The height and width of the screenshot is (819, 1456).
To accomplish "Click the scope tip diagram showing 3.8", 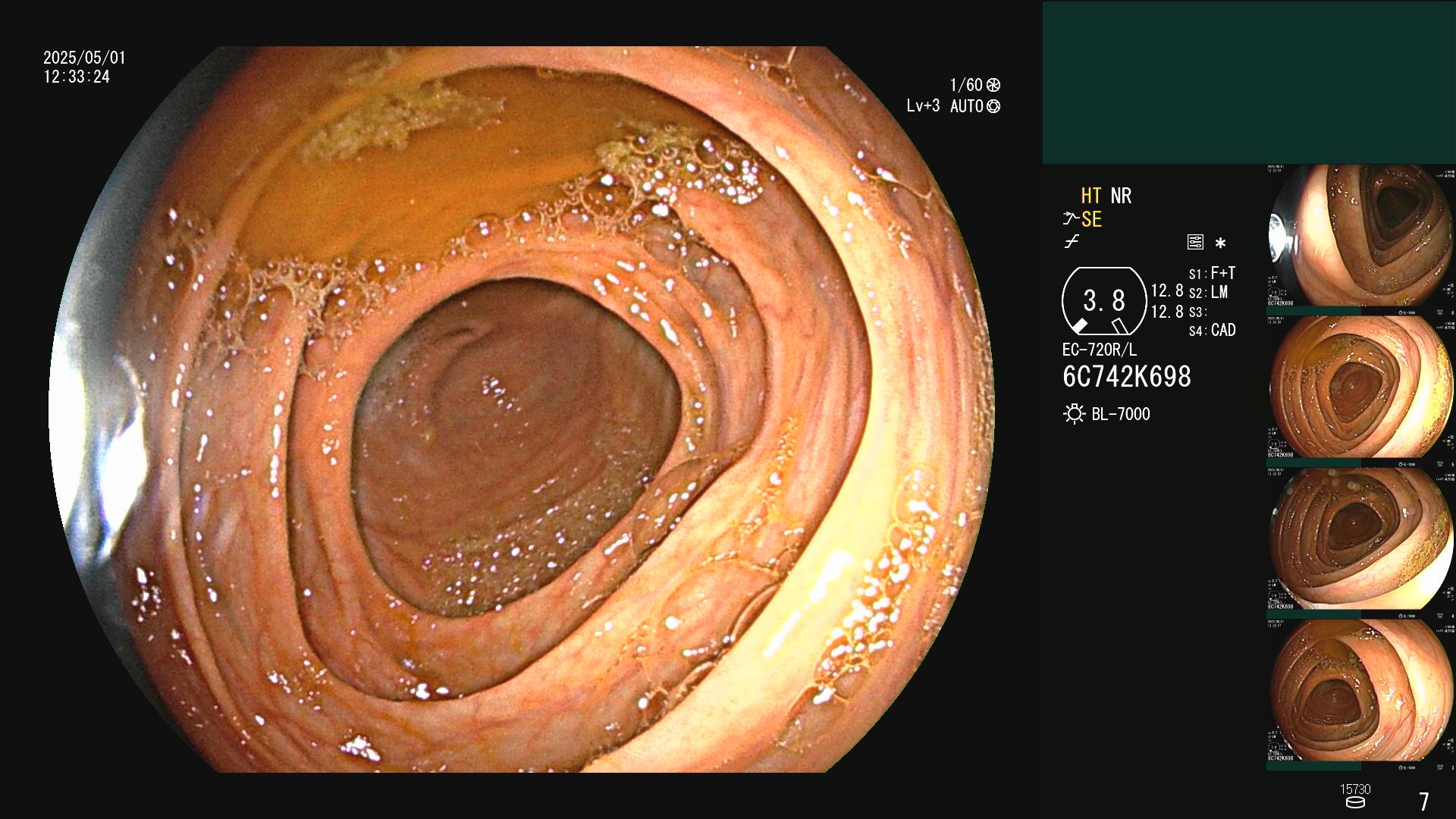I will [1104, 301].
